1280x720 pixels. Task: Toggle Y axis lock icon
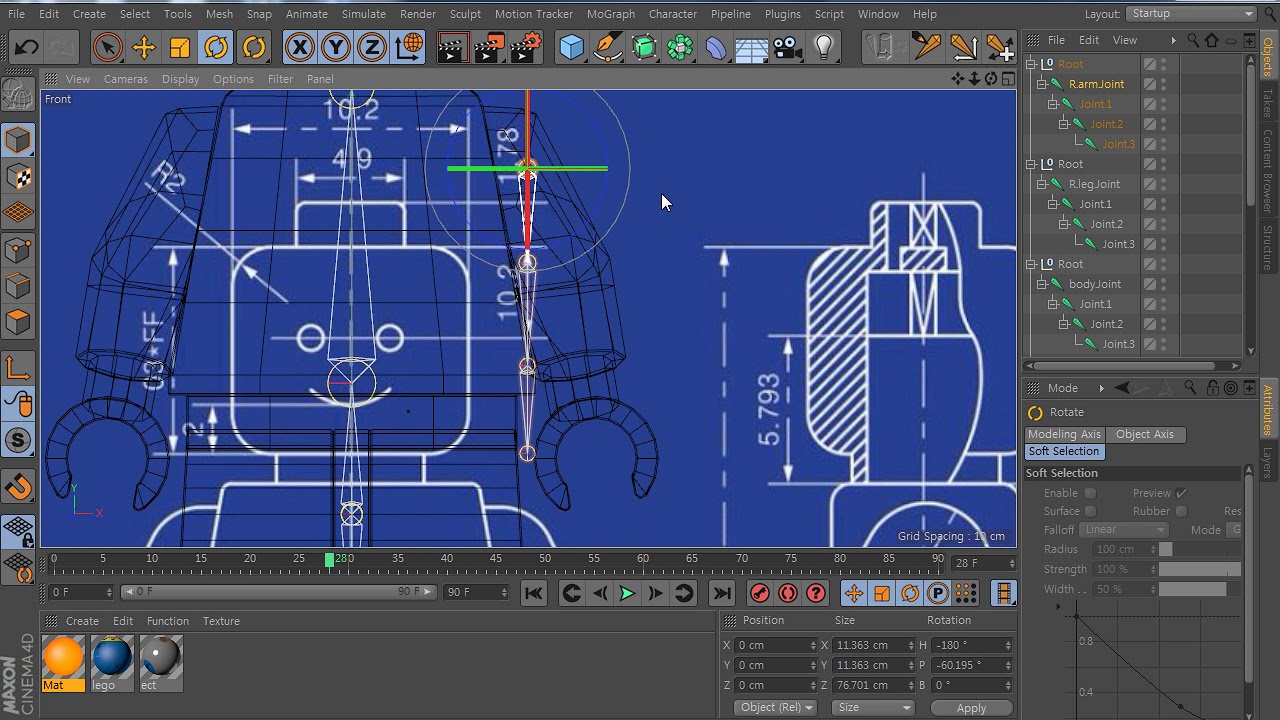pos(336,47)
